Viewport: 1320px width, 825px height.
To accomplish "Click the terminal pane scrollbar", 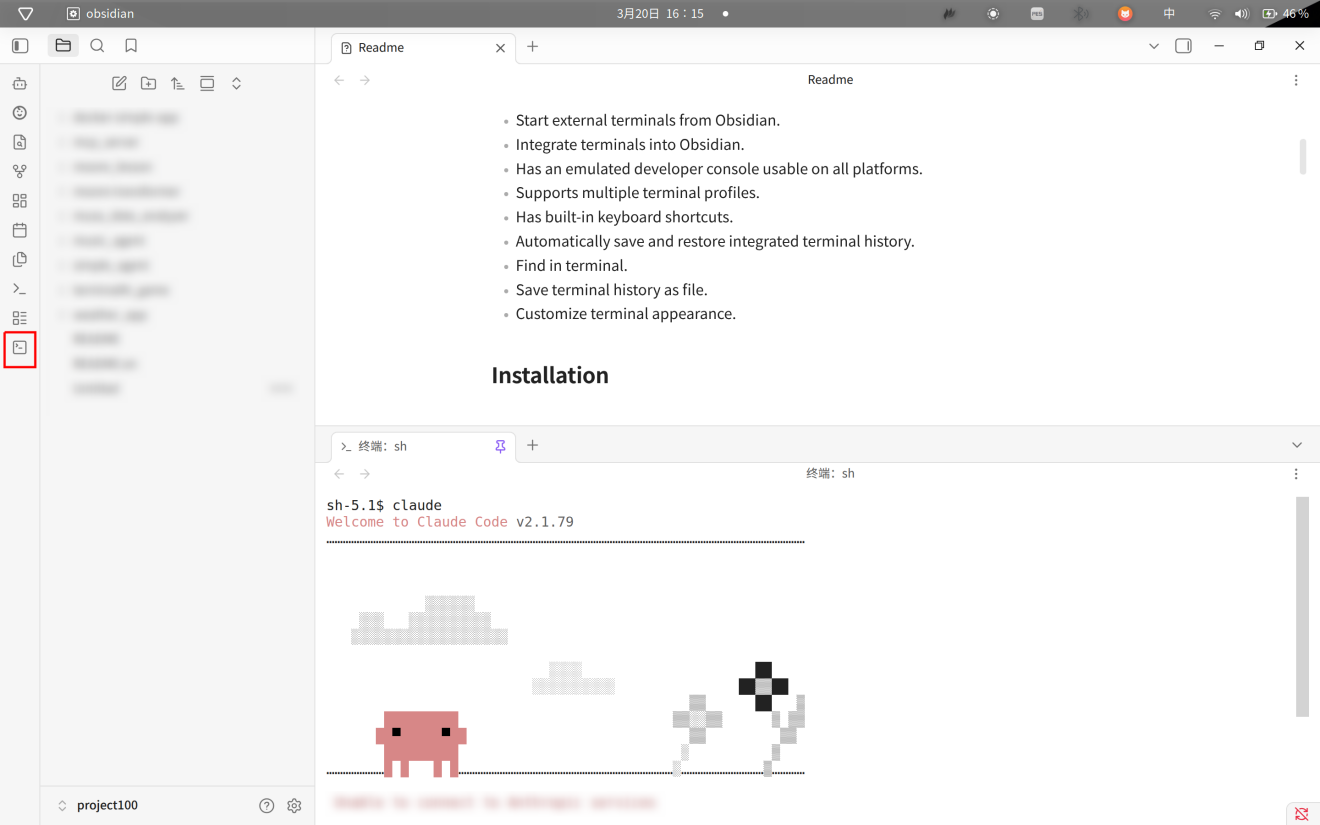I will tap(1302, 606).
